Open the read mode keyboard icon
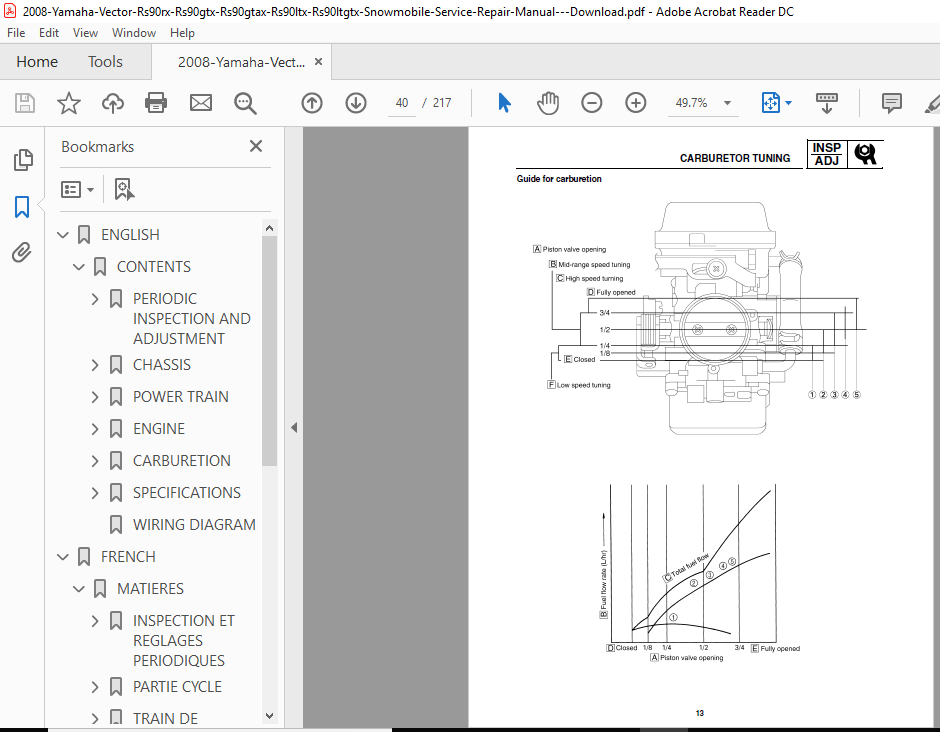The height and width of the screenshot is (732, 940). coord(827,103)
